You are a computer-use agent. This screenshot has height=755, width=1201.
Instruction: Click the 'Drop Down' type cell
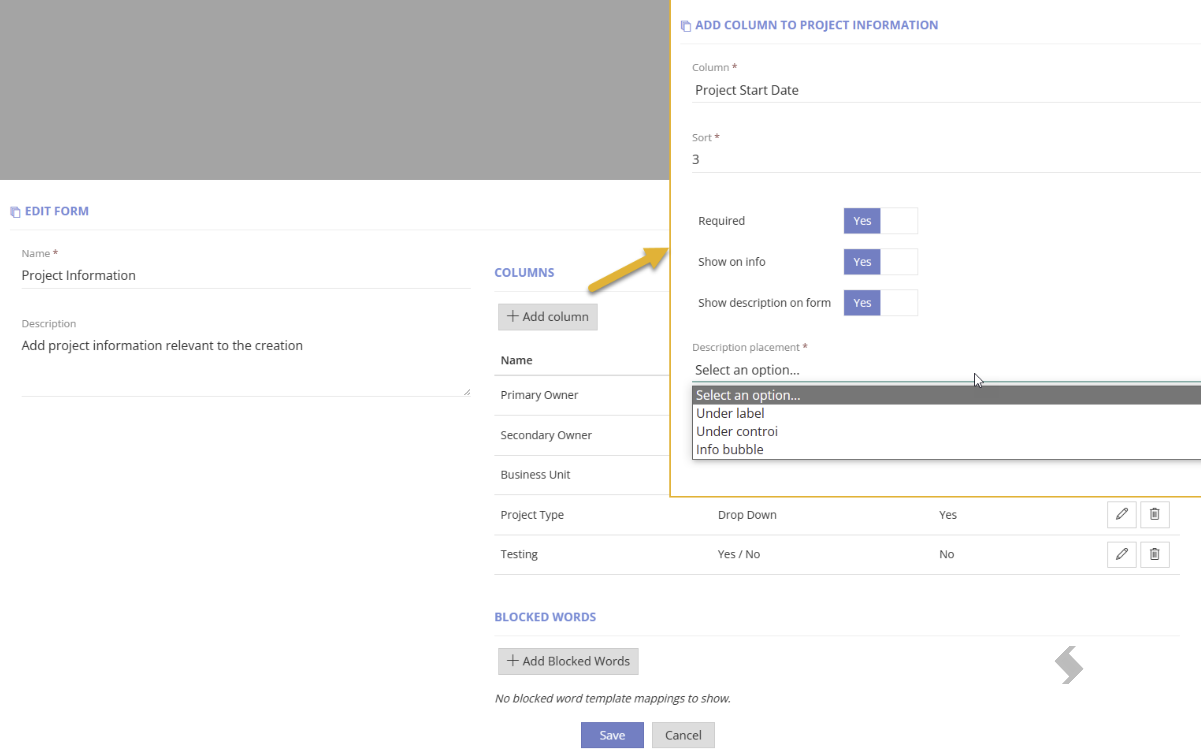pos(747,515)
